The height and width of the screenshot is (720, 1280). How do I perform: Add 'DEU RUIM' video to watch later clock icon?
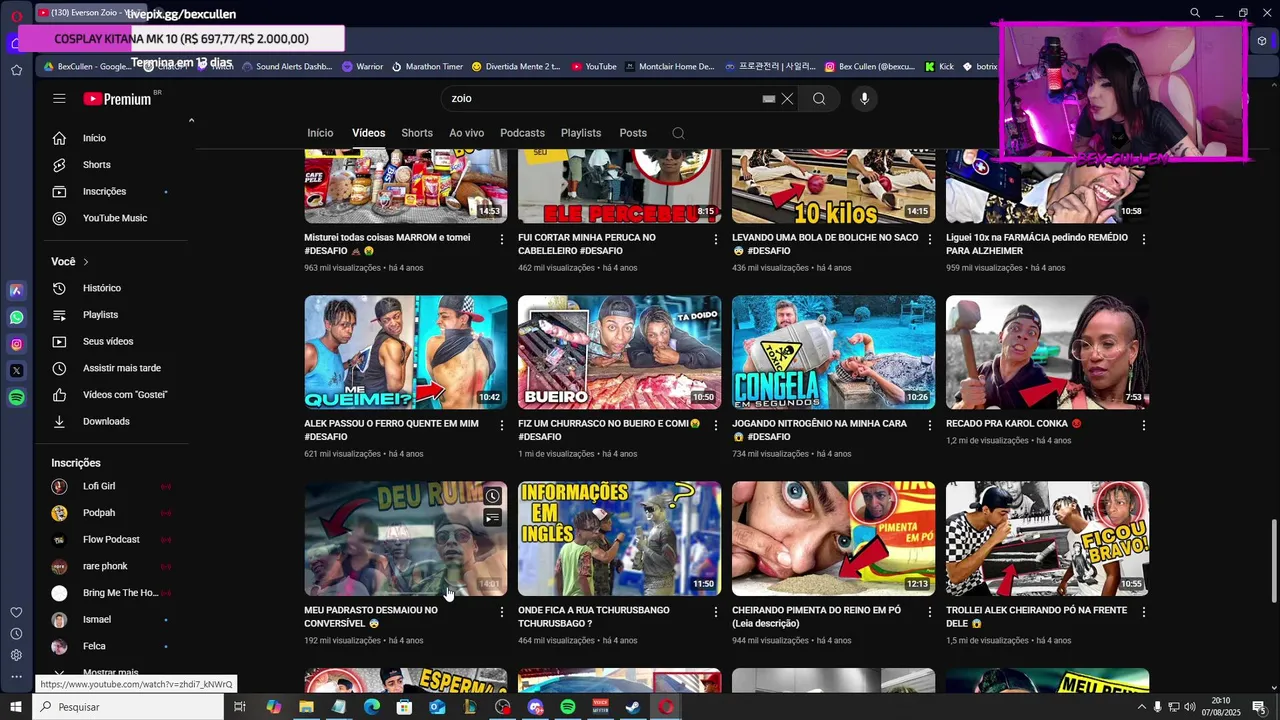click(x=492, y=496)
